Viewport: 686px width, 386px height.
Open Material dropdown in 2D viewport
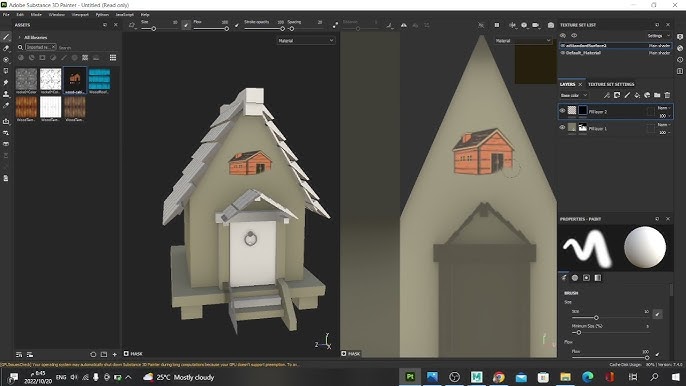point(523,41)
